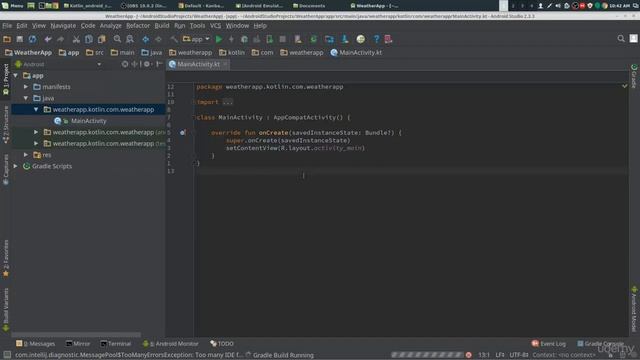Click the Project panel horizontal scrollbar
Screen dimensions: 640x360
tap(76, 335)
